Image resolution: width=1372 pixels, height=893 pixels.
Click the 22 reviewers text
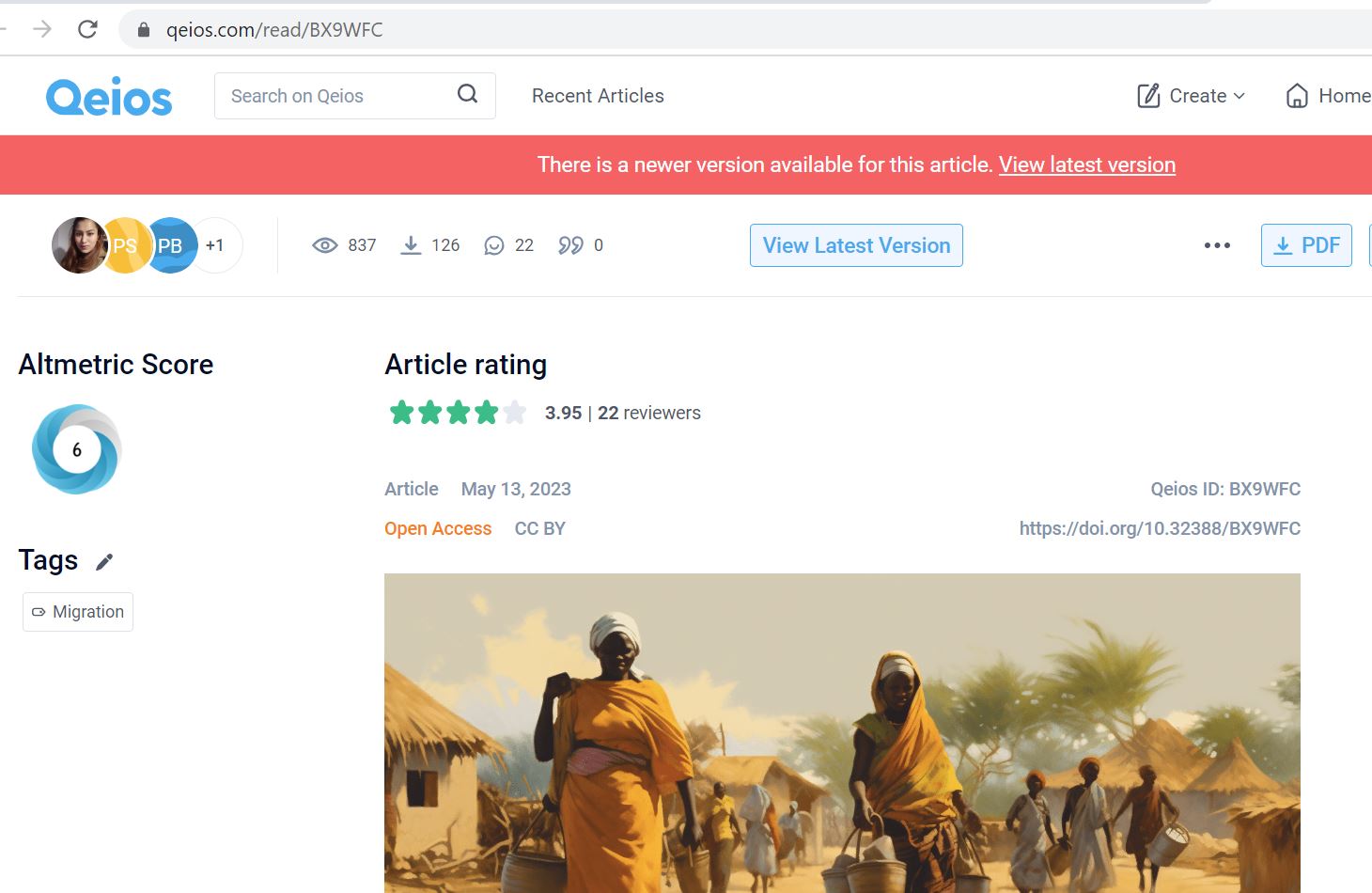(x=649, y=413)
